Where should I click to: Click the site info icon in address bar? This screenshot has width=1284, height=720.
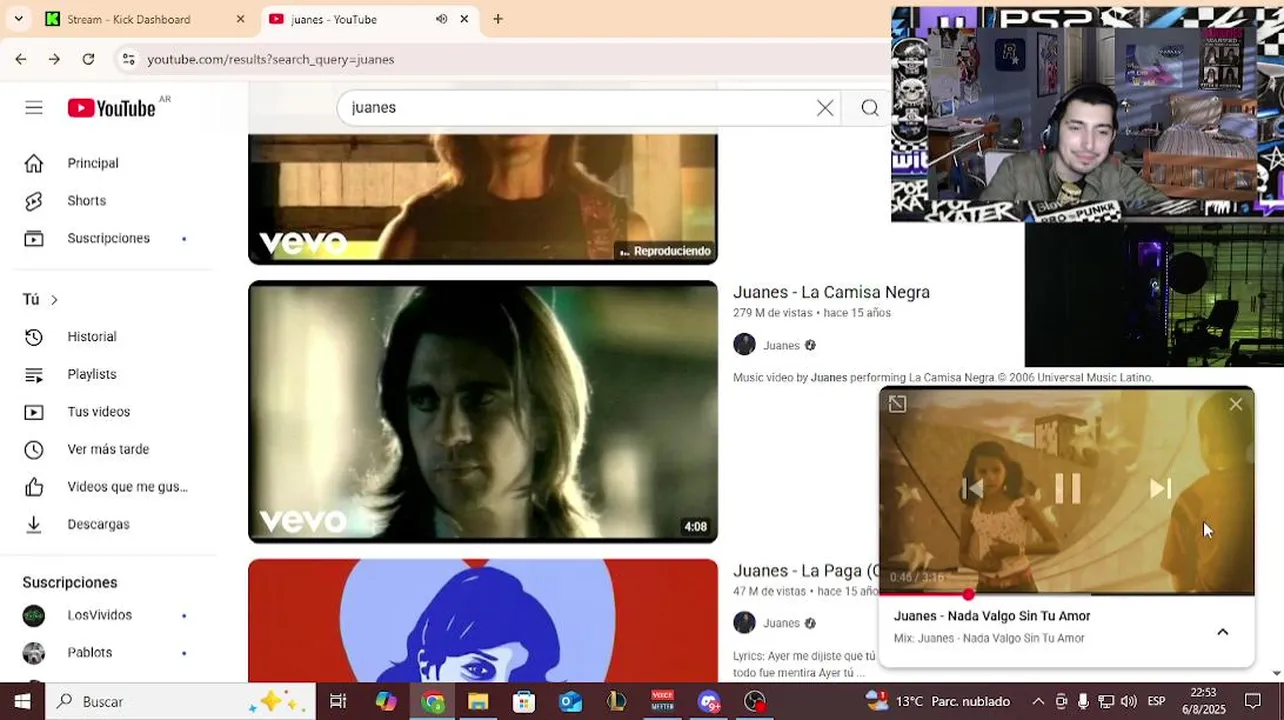coord(128,59)
